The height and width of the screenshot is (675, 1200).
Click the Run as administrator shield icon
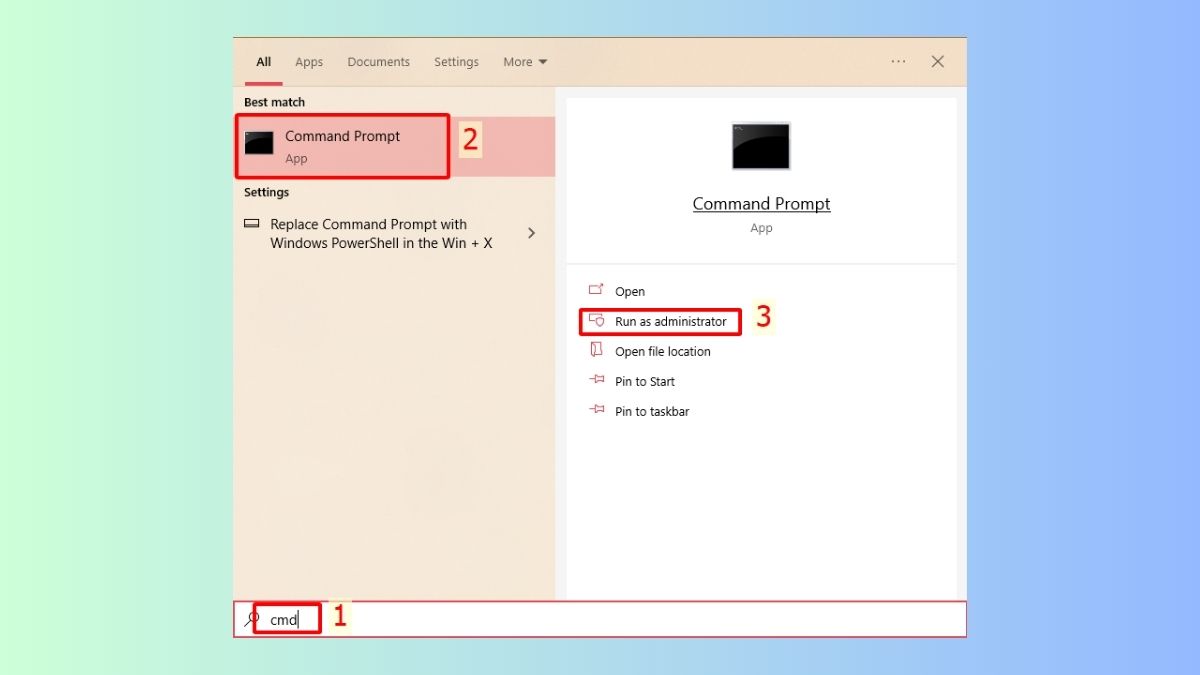[x=596, y=320]
